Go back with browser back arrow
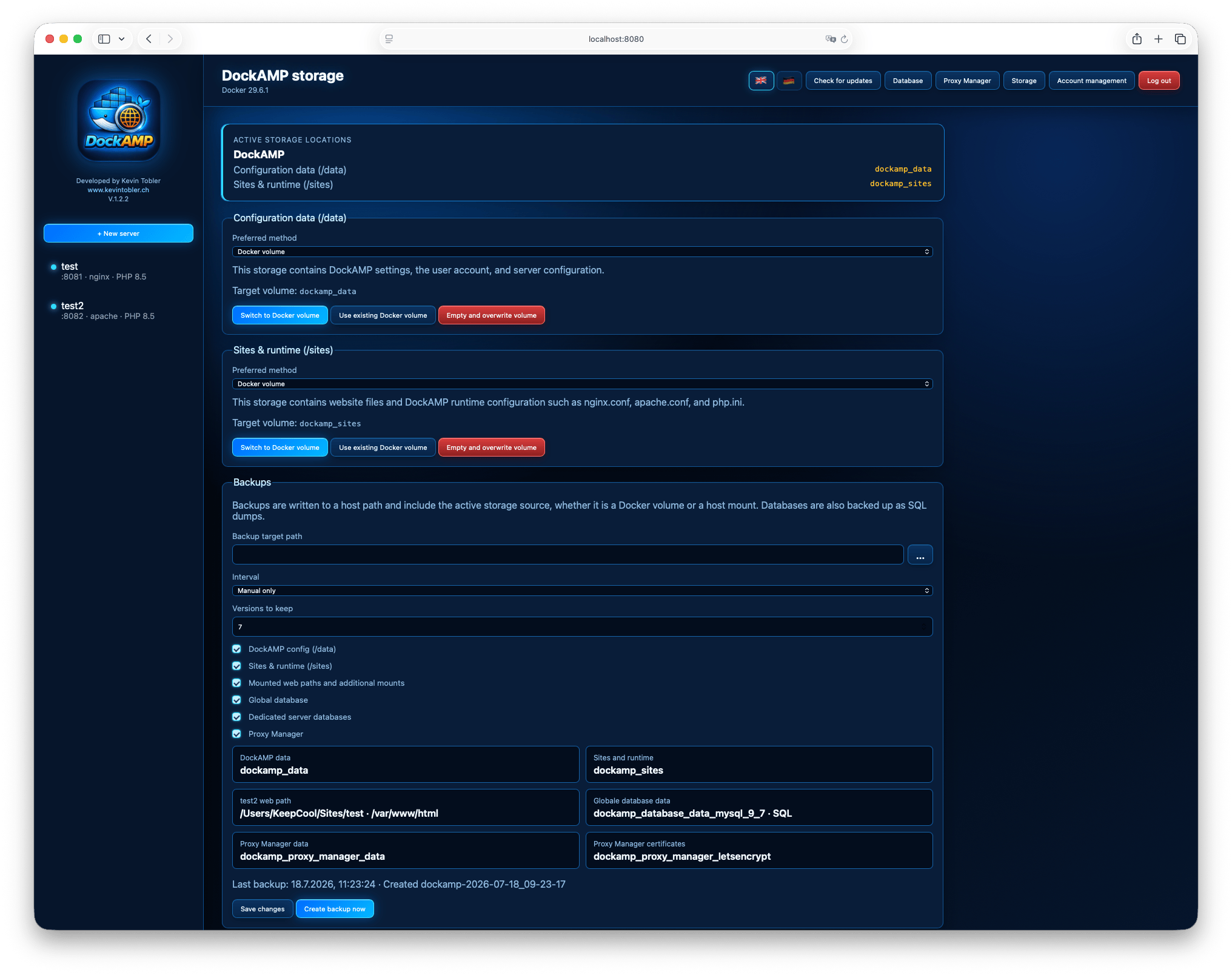The height and width of the screenshot is (975, 1232). 149,39
